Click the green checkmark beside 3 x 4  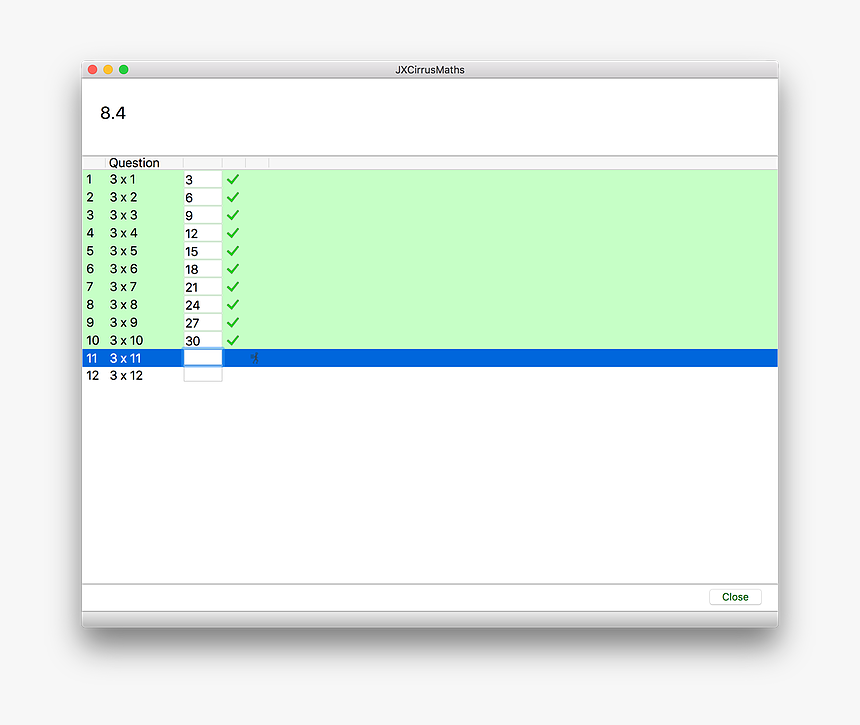[x=232, y=233]
